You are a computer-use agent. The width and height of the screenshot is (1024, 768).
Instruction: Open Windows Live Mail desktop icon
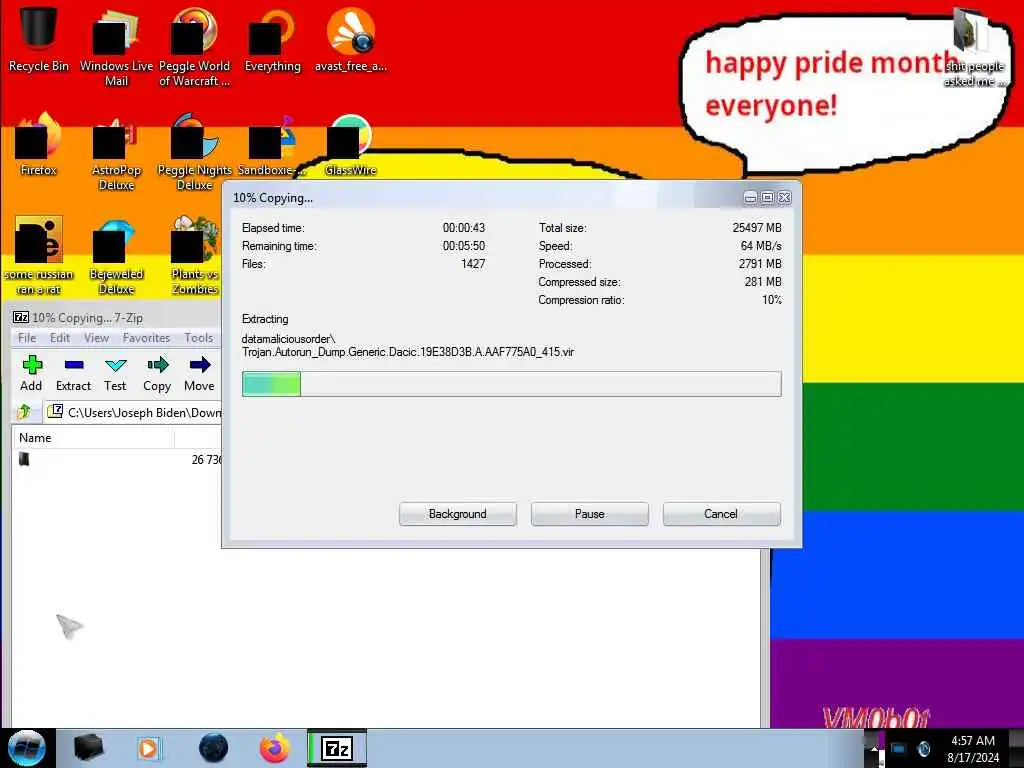(x=116, y=46)
